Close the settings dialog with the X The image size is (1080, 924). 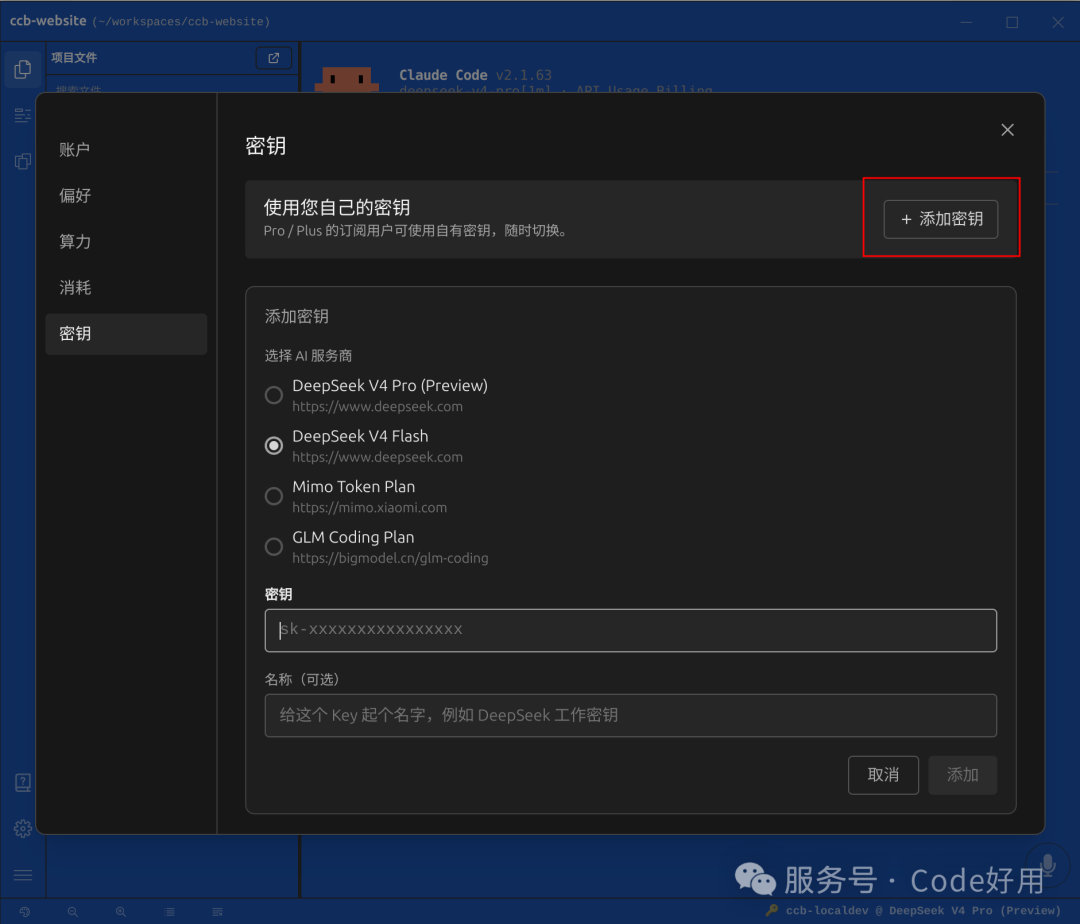(1007, 130)
